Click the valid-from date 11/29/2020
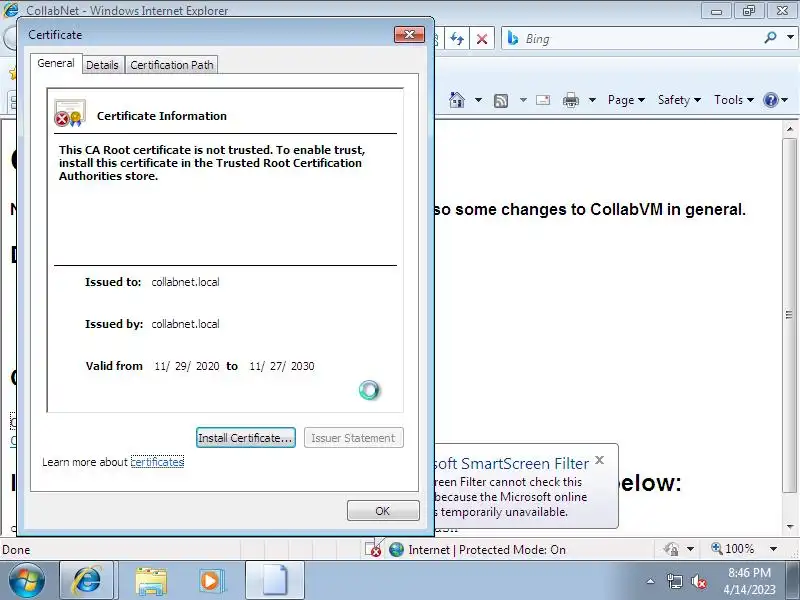The width and height of the screenshot is (800, 600). click(x=187, y=366)
